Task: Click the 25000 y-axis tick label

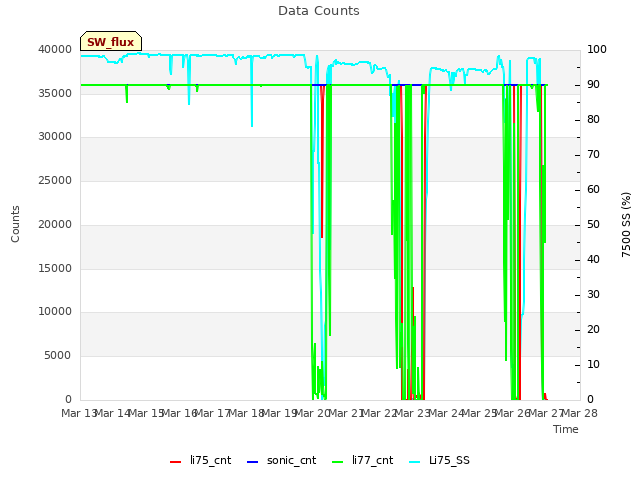Action: coord(55,180)
